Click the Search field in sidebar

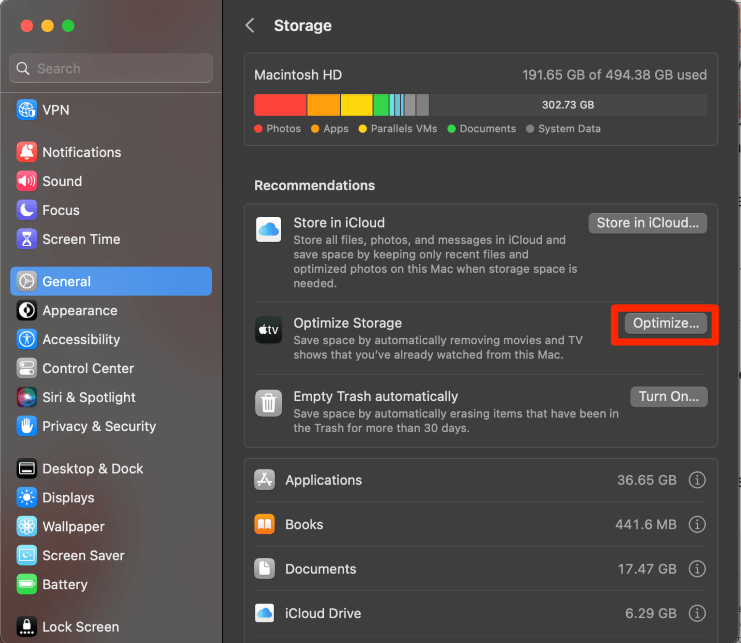tap(111, 69)
